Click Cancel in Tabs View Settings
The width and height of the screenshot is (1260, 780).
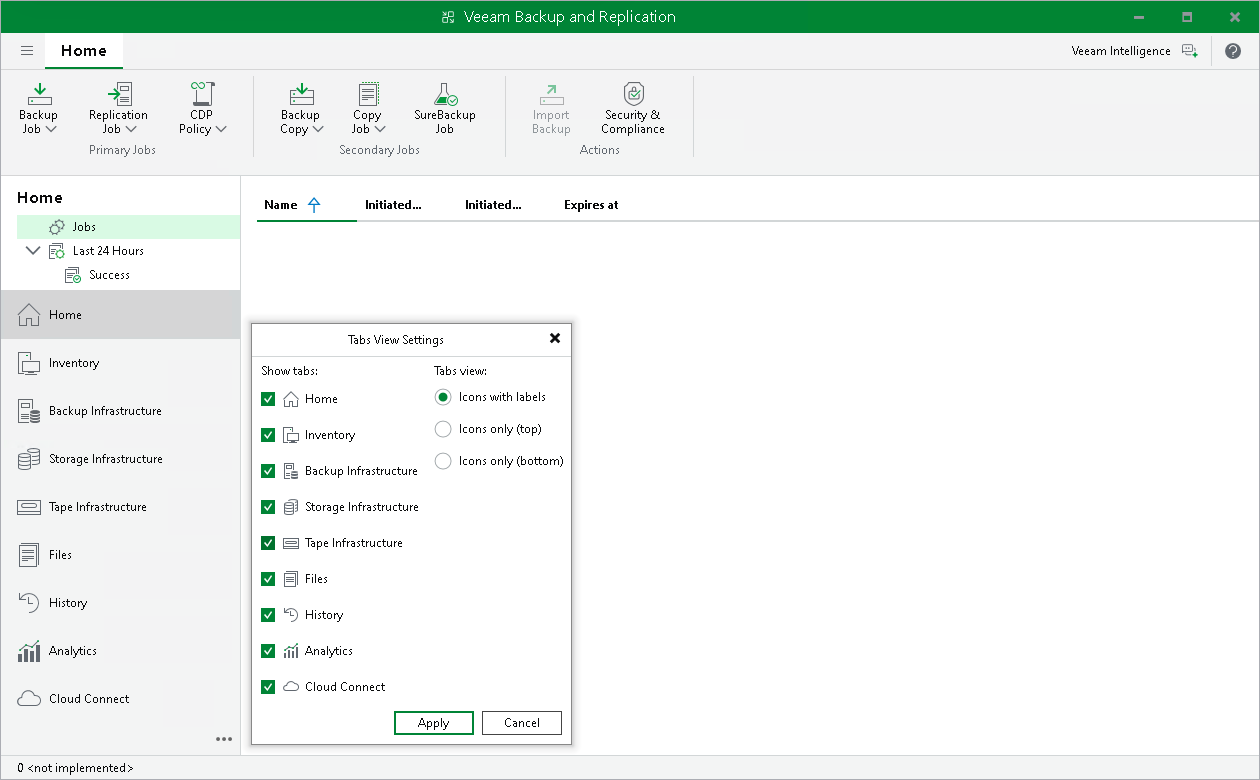[x=522, y=723]
